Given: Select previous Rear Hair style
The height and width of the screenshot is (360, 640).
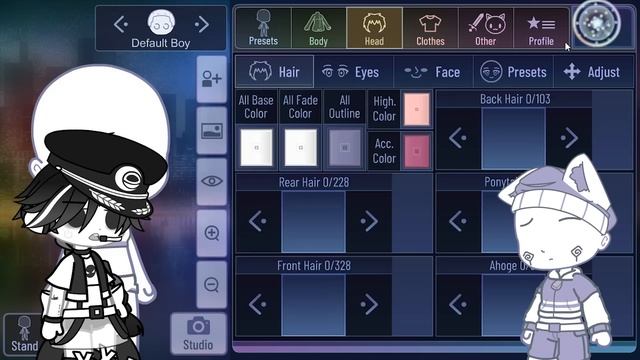Looking at the screenshot, I should (258, 222).
